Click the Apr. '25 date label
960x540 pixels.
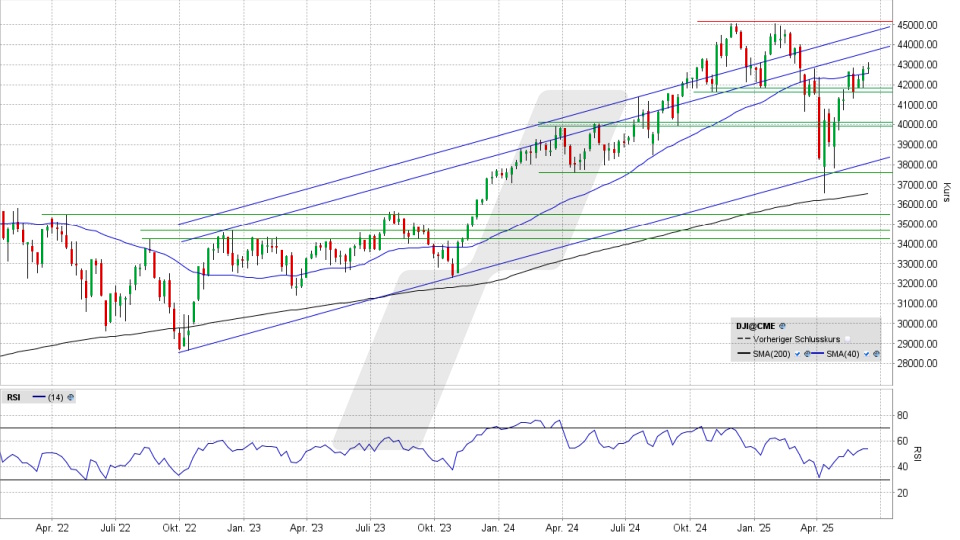pyautogui.click(x=817, y=528)
